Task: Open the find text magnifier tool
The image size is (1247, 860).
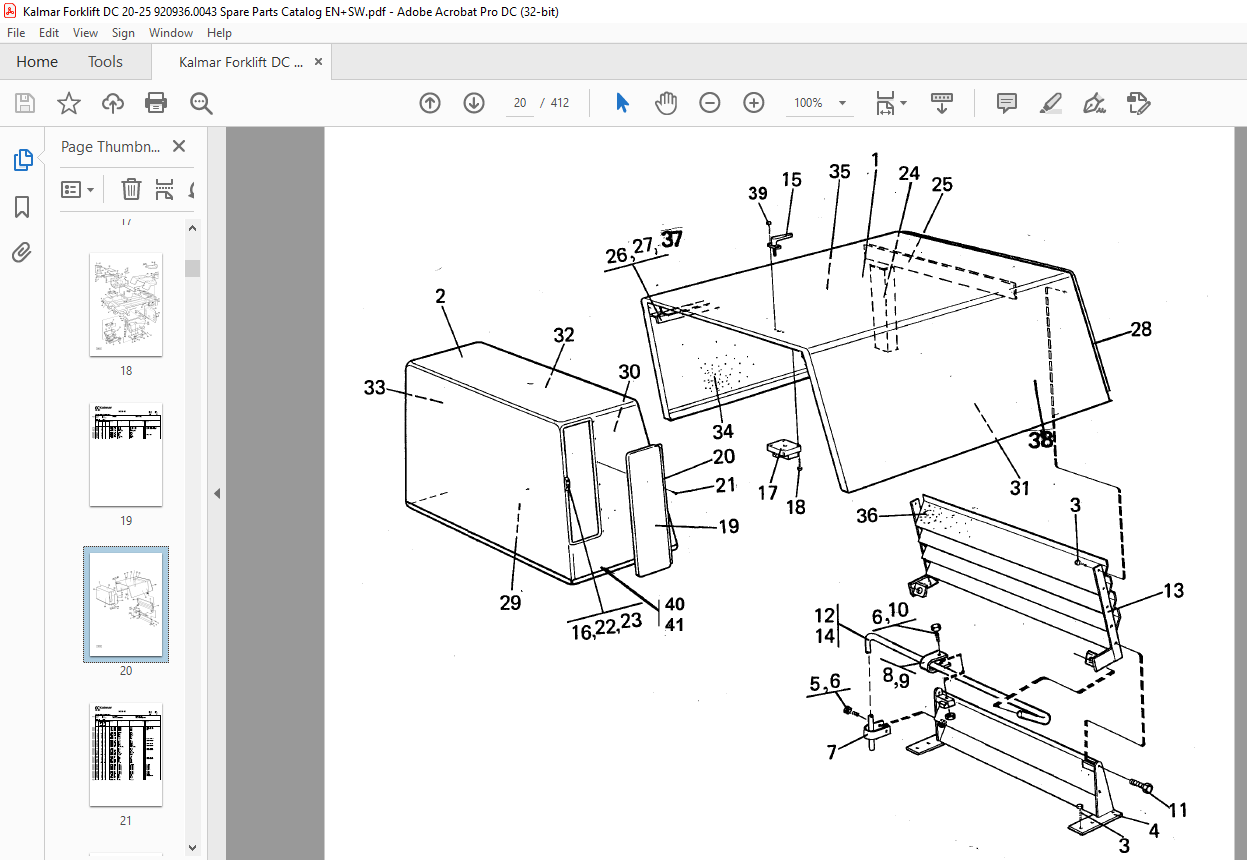Action: pos(201,103)
